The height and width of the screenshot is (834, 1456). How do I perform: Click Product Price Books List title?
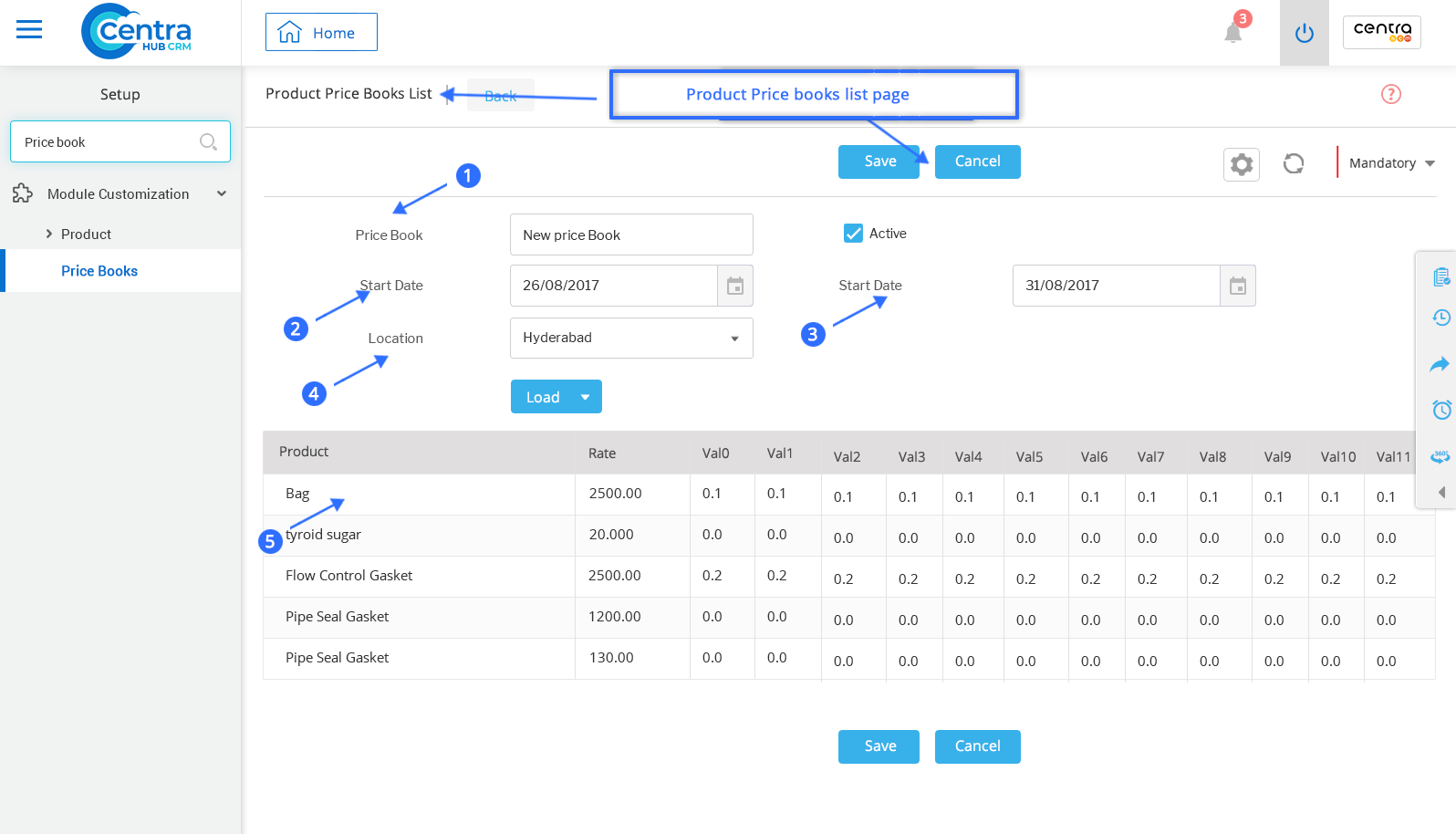pos(348,93)
